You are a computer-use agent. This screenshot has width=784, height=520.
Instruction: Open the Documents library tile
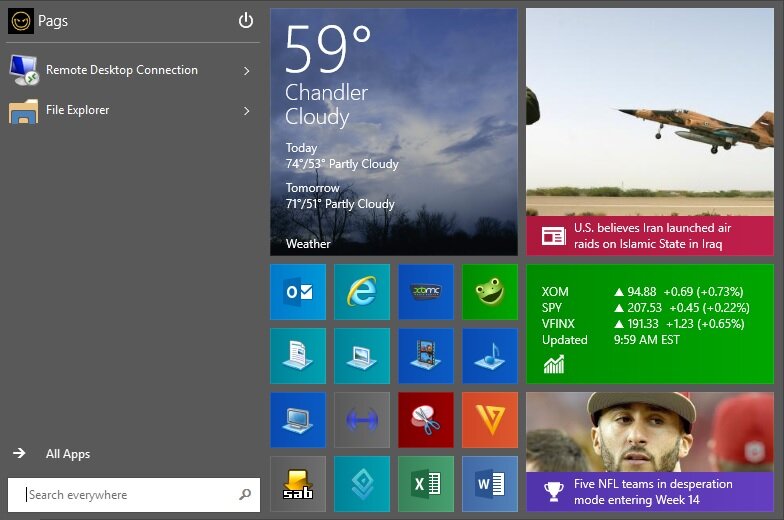click(298, 356)
